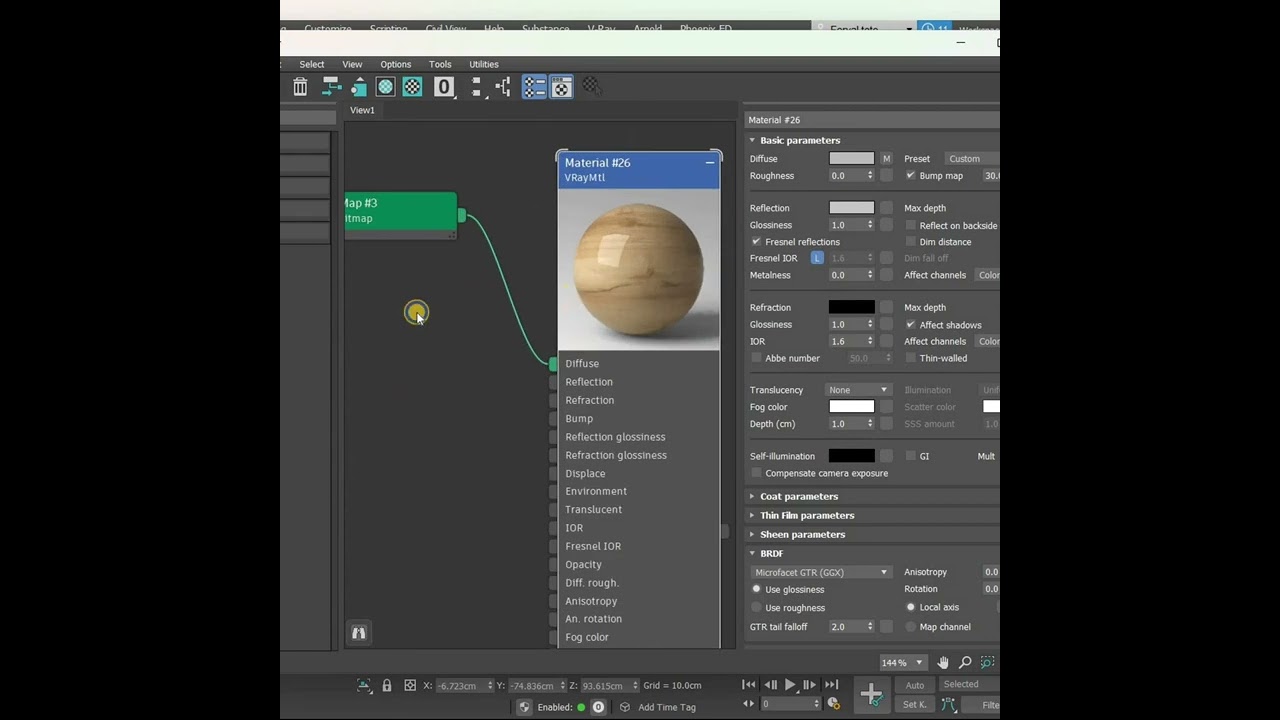Image resolution: width=1280 pixels, height=720 pixels.
Task: Click the isolate selection icon in status bar
Action: (x=364, y=686)
